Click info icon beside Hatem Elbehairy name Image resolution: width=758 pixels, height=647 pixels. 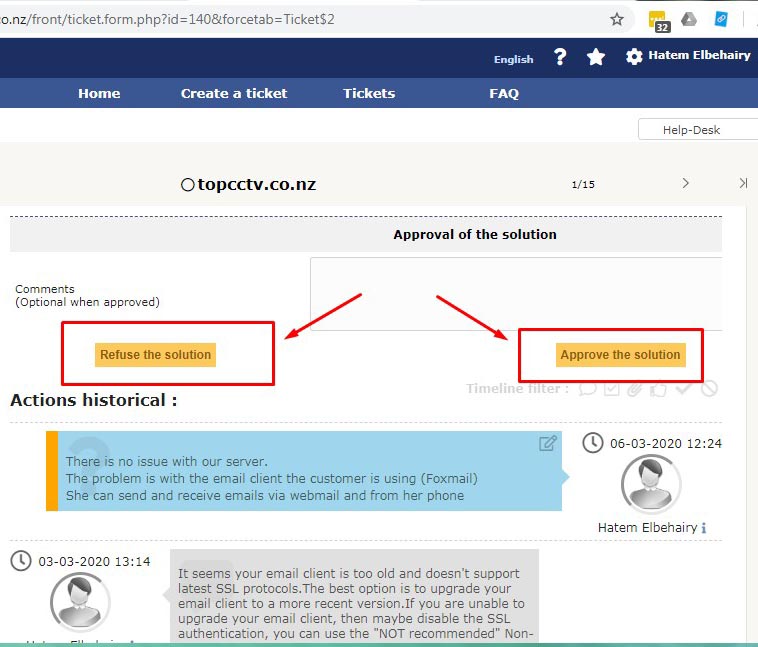pos(704,528)
